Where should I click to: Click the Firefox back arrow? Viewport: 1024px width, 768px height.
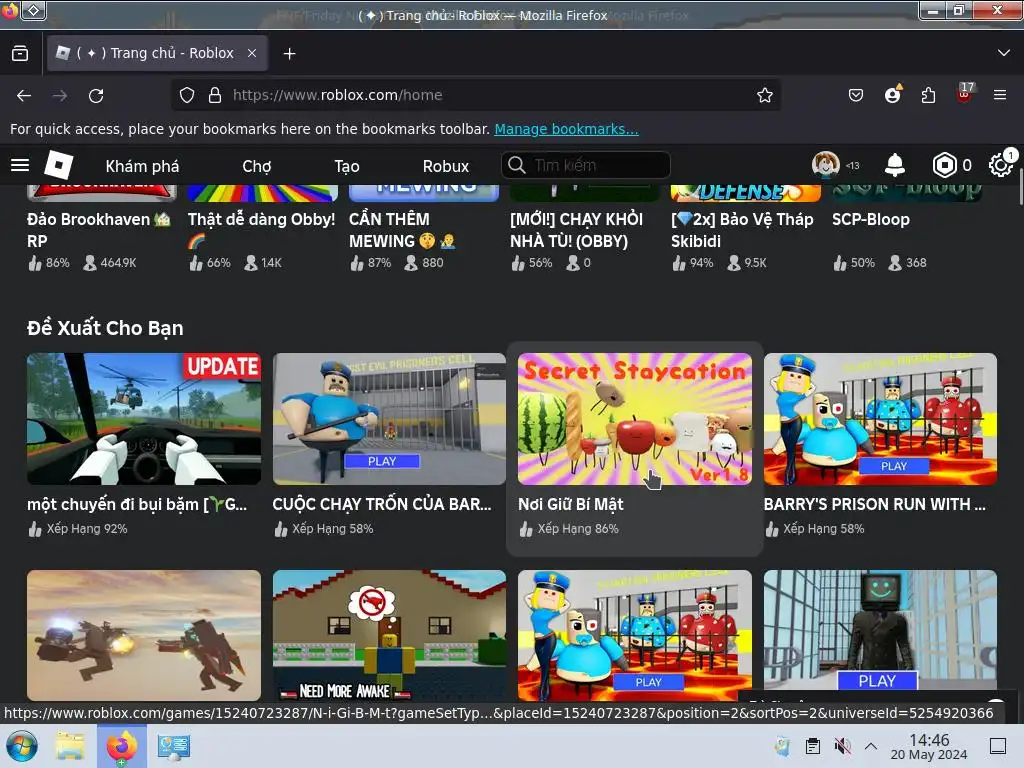24,95
